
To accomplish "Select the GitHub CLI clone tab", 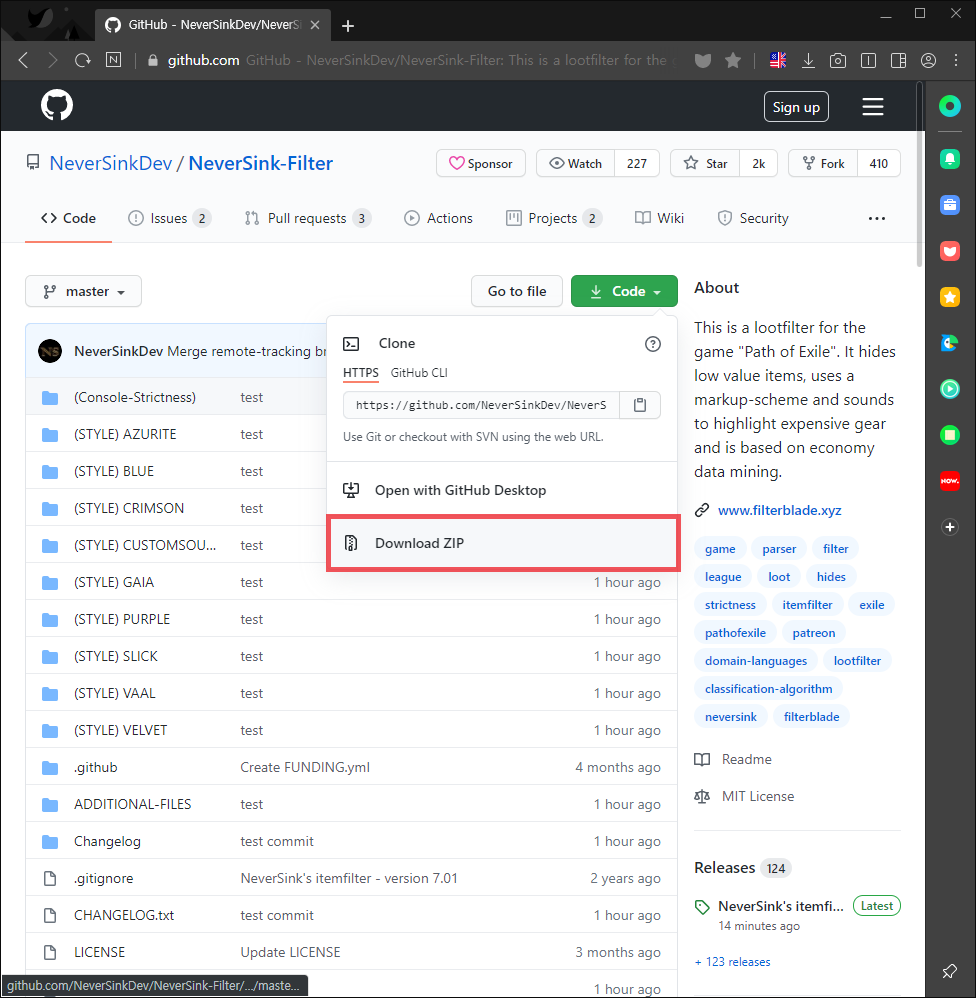I will (419, 373).
